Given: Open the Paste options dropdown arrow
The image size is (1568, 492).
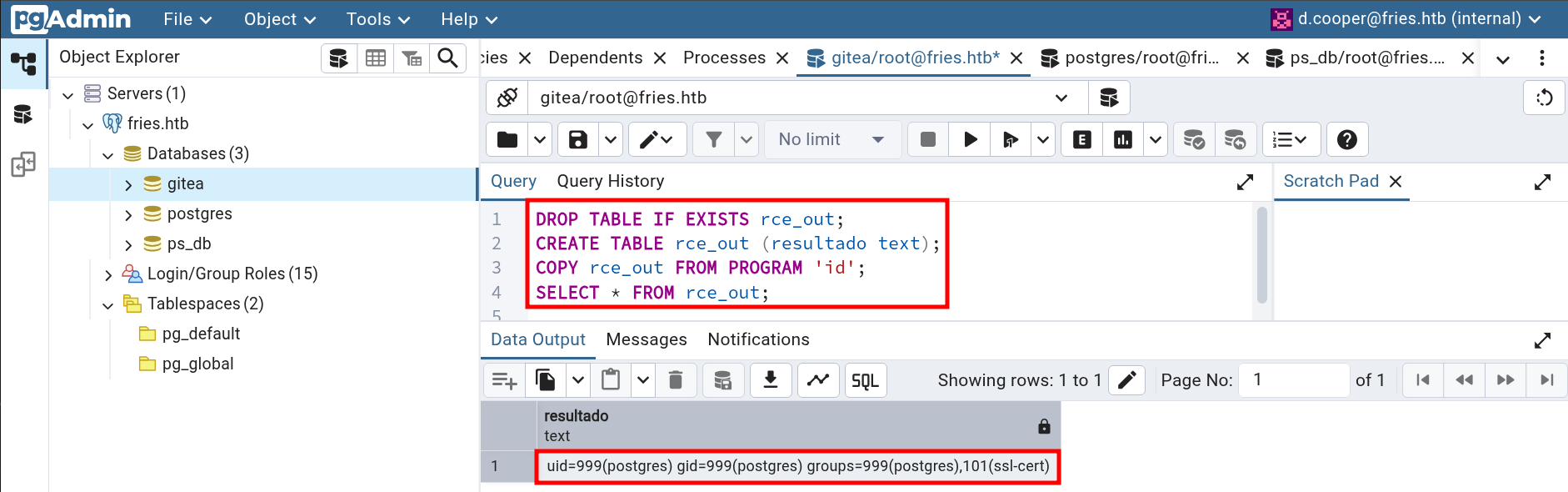Looking at the screenshot, I should [x=643, y=380].
